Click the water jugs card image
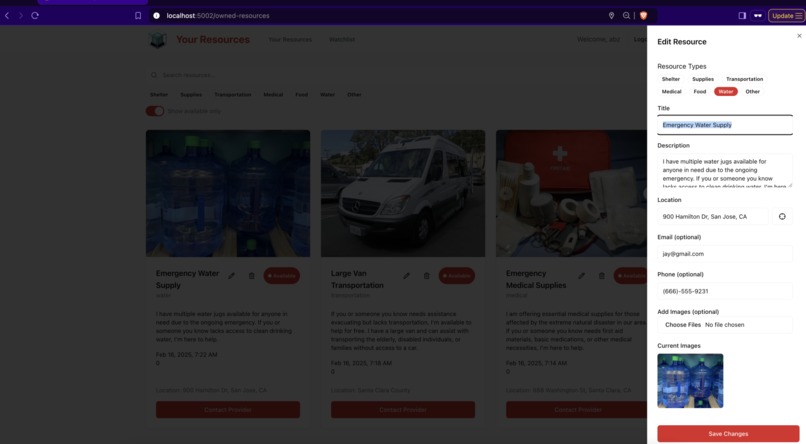Screen dimensions: 806x444 [228, 193]
